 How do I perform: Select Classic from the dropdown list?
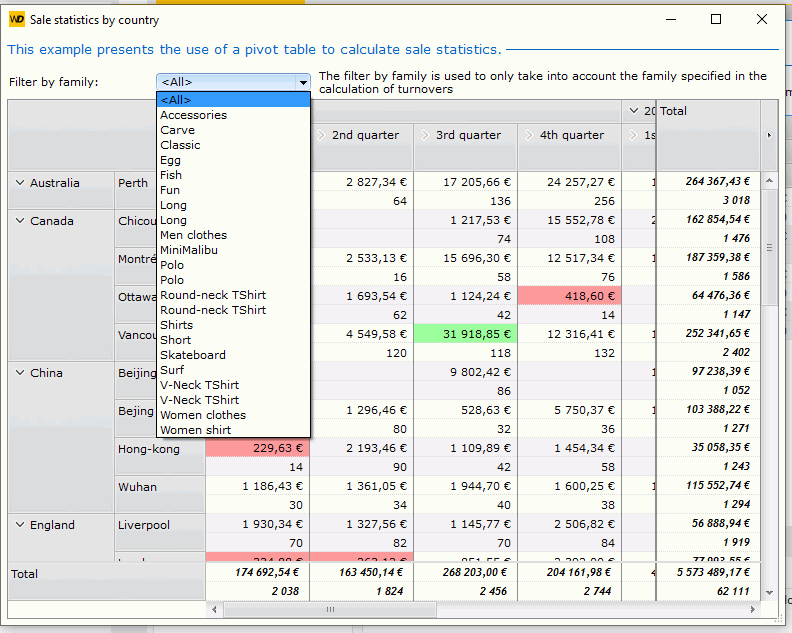coord(233,145)
